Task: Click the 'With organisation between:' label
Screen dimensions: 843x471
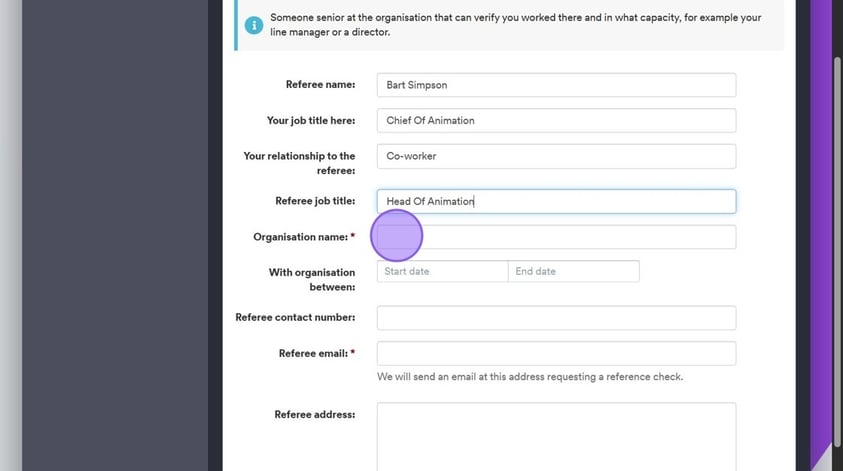Action: pyautogui.click(x=311, y=279)
